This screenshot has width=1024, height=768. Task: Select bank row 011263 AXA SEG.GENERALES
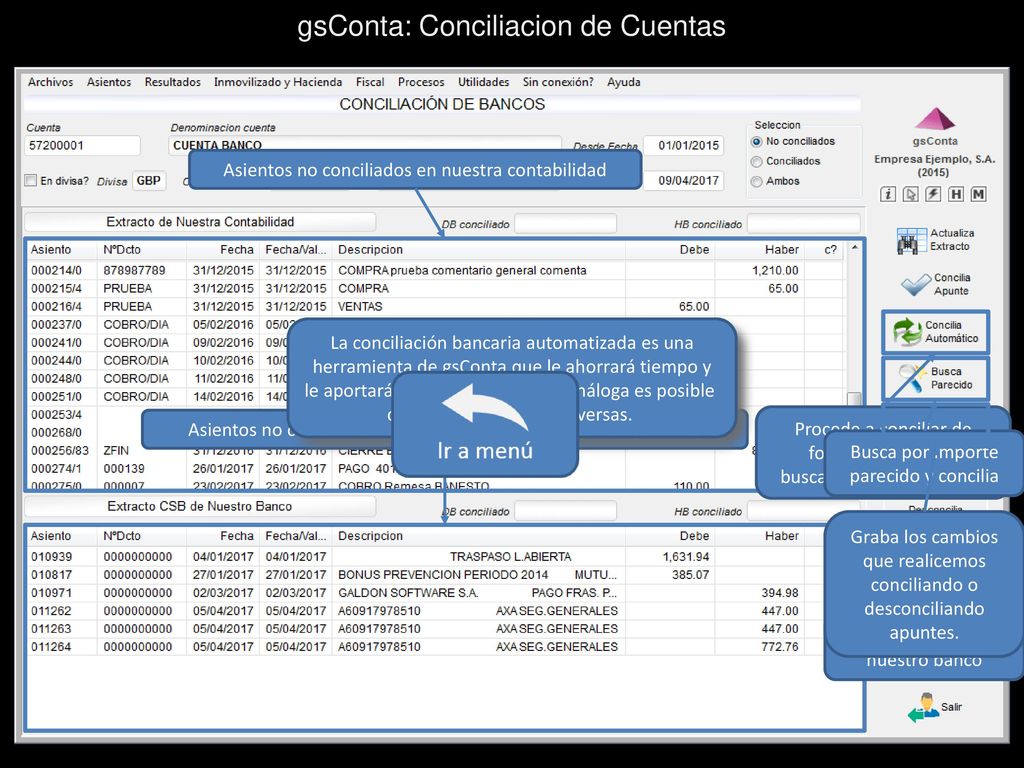tap(435, 629)
